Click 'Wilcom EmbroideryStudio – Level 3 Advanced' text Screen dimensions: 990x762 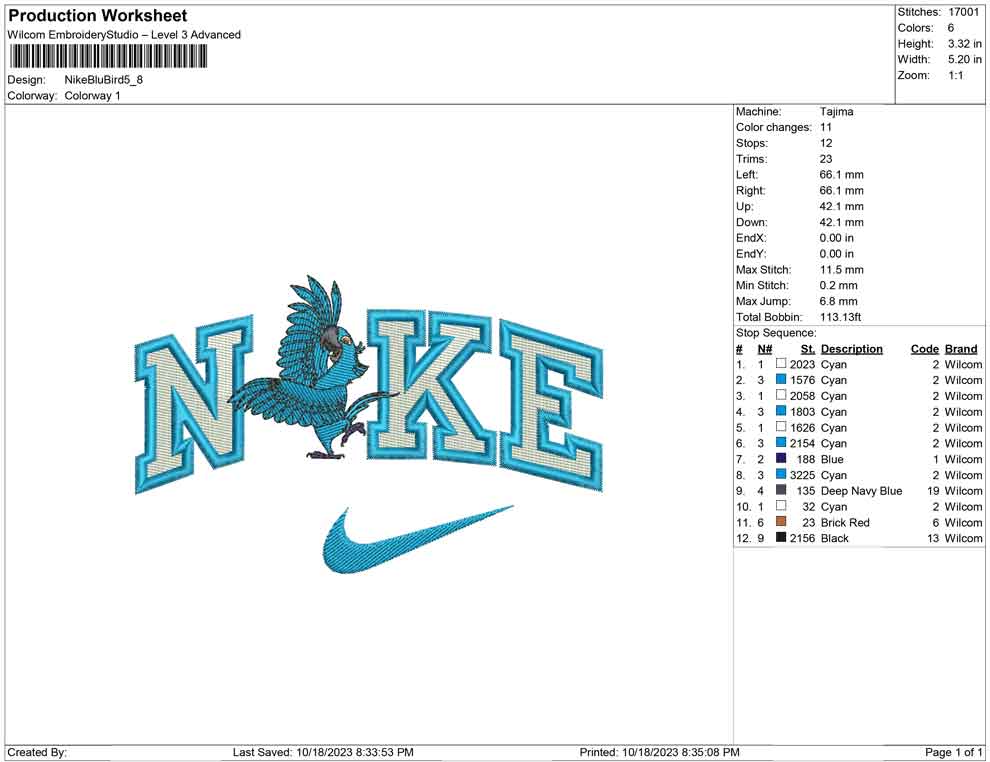124,35
